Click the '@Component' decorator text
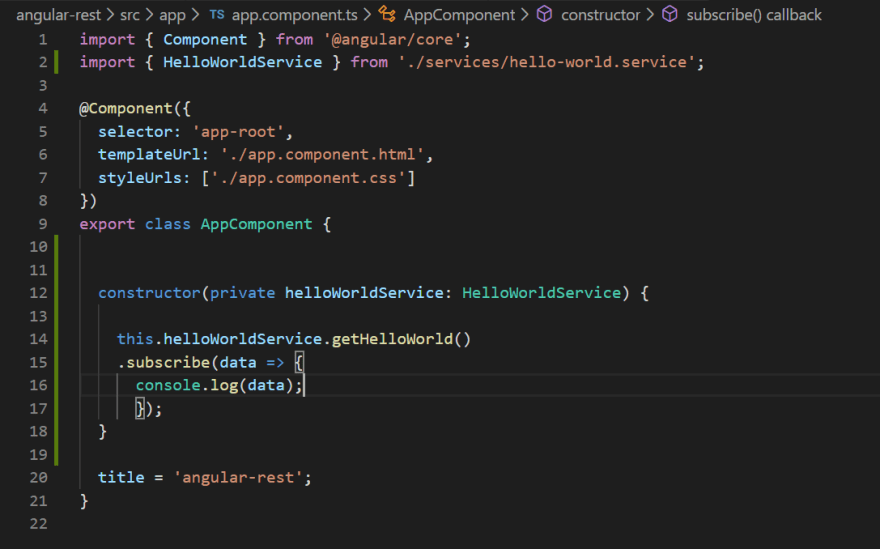 [x=126, y=108]
